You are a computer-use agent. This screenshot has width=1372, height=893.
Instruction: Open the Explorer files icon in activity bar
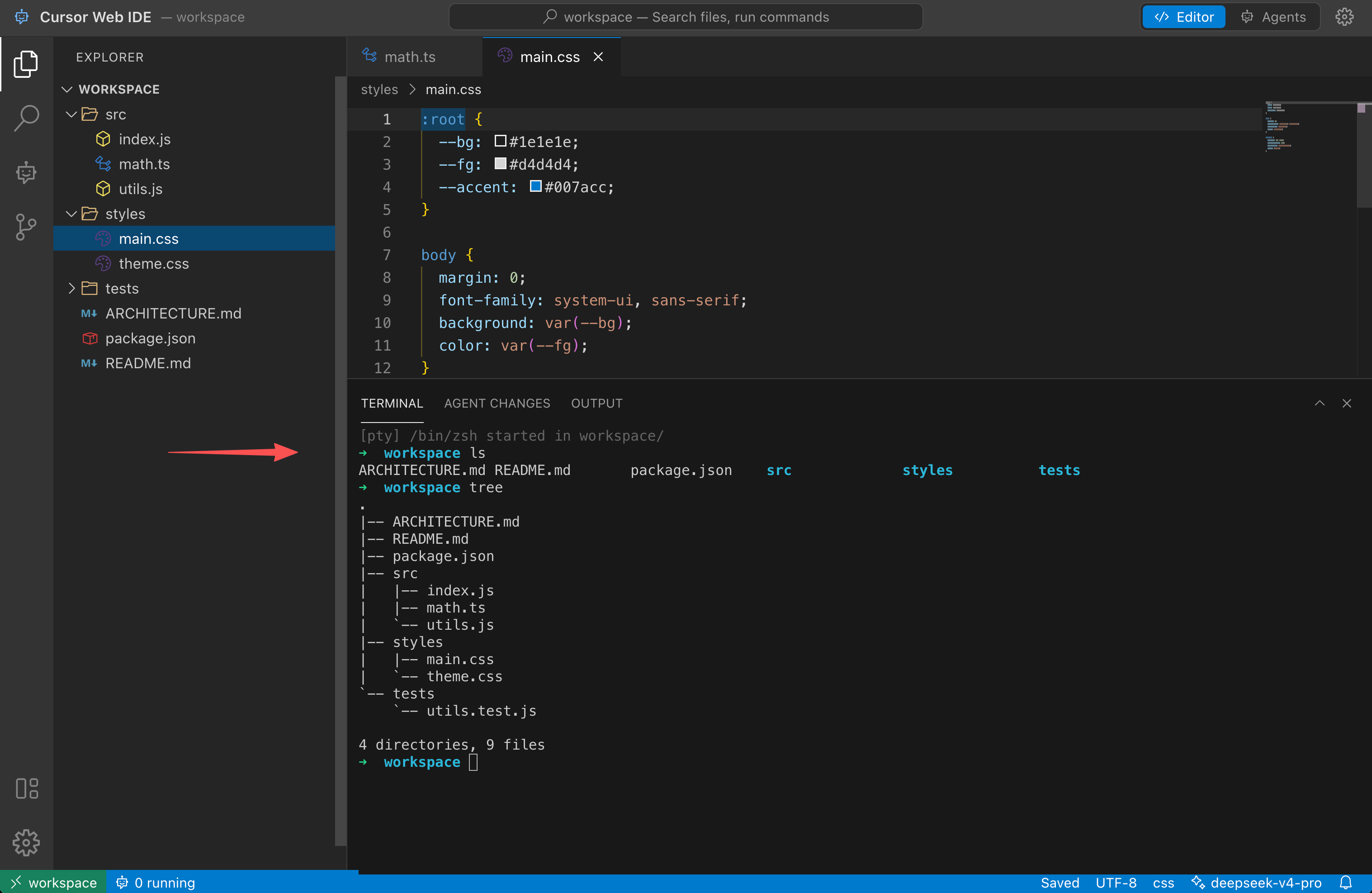(26, 63)
